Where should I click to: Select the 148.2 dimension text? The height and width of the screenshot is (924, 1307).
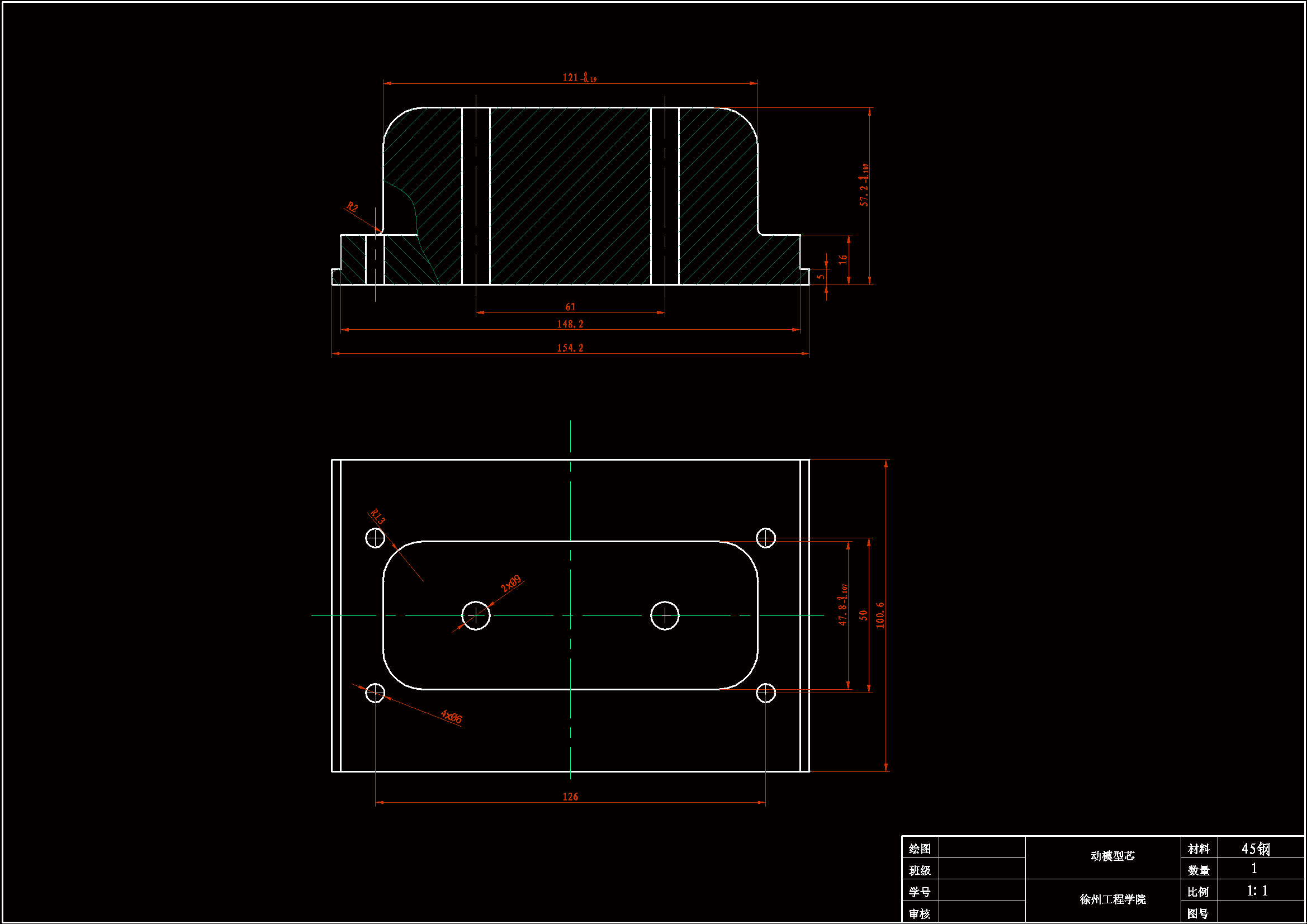(x=570, y=324)
